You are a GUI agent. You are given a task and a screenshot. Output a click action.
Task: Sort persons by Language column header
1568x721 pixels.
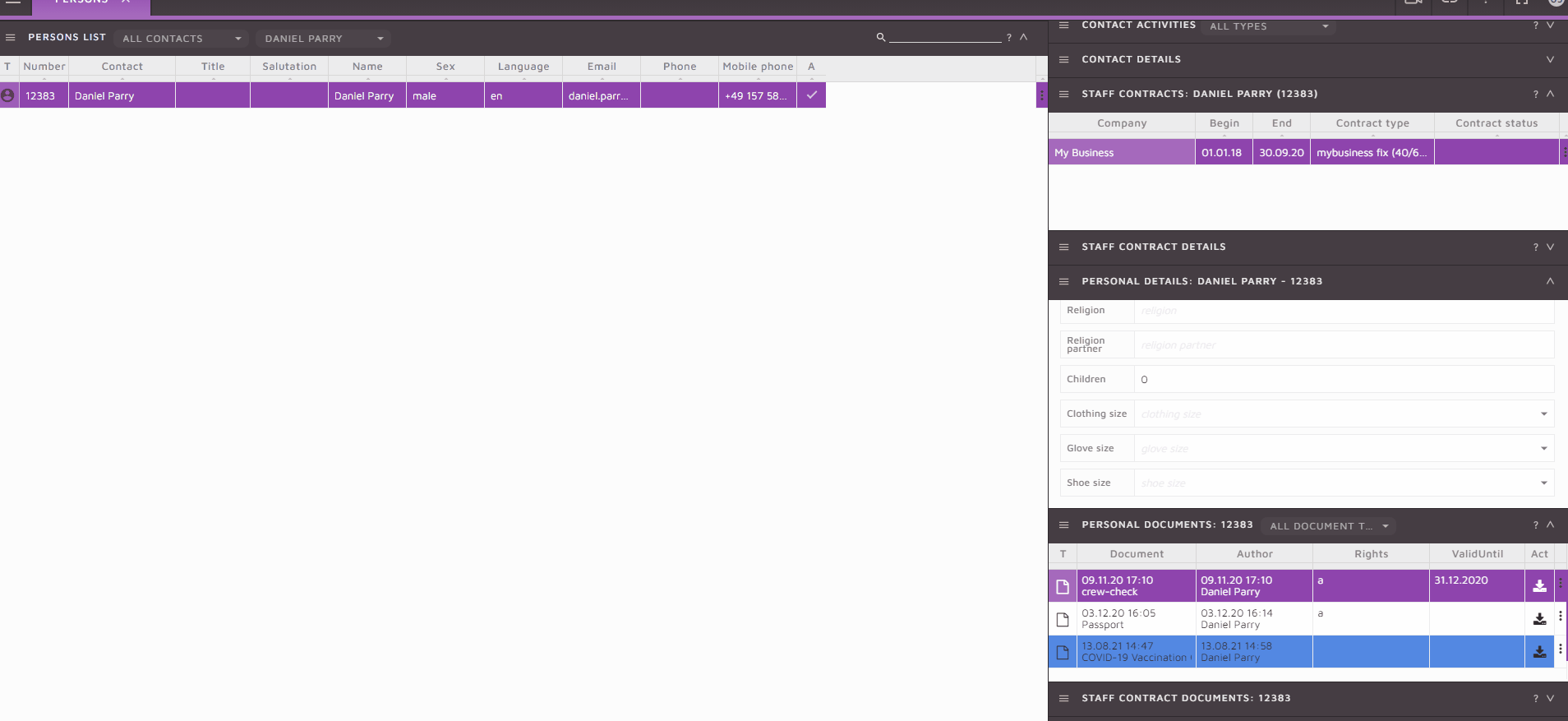[x=523, y=67]
